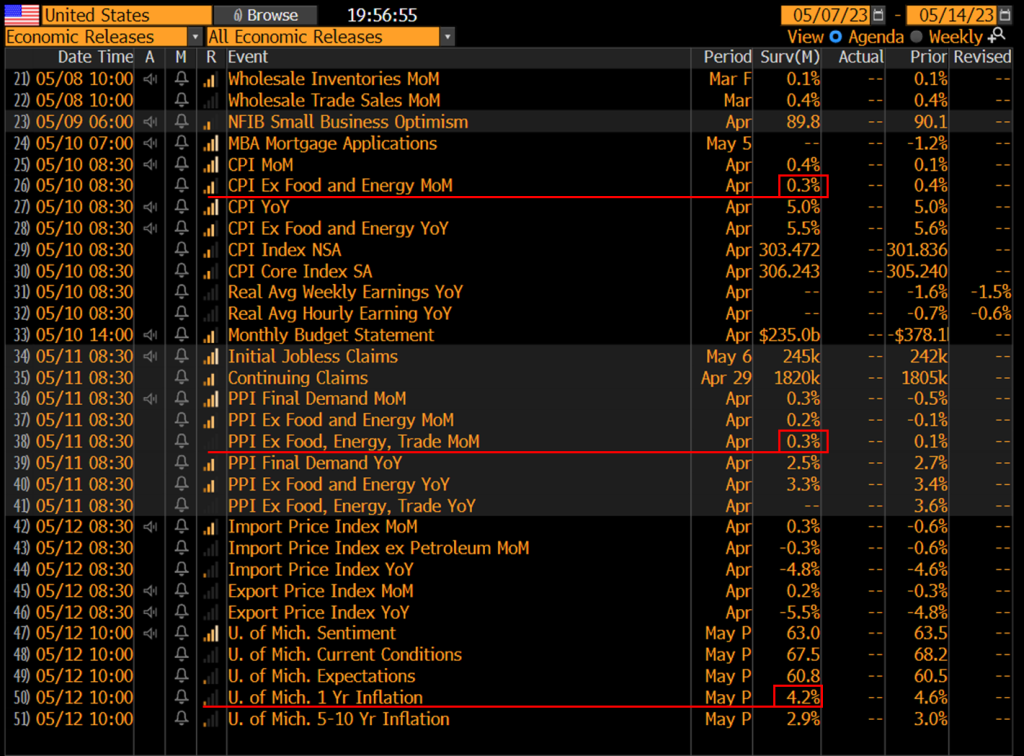
Task: Open the Economic Releases dropdown arrow
Action: (x=195, y=37)
